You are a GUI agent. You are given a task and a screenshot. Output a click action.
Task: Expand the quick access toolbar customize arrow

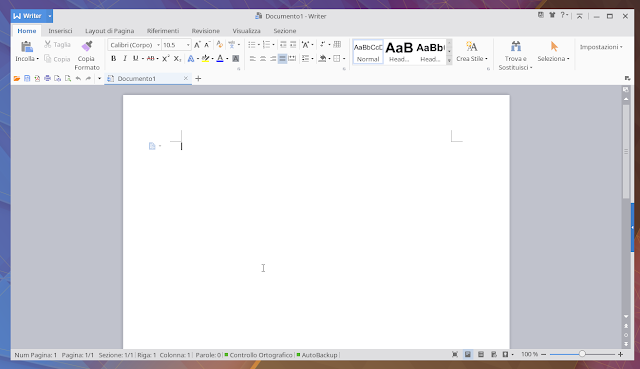click(x=99, y=78)
